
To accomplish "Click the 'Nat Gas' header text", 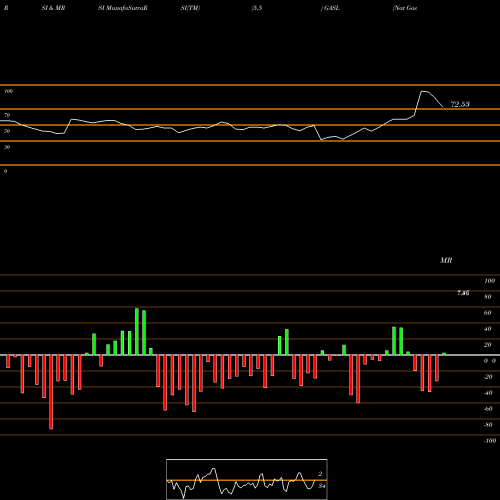I will 405,8.
